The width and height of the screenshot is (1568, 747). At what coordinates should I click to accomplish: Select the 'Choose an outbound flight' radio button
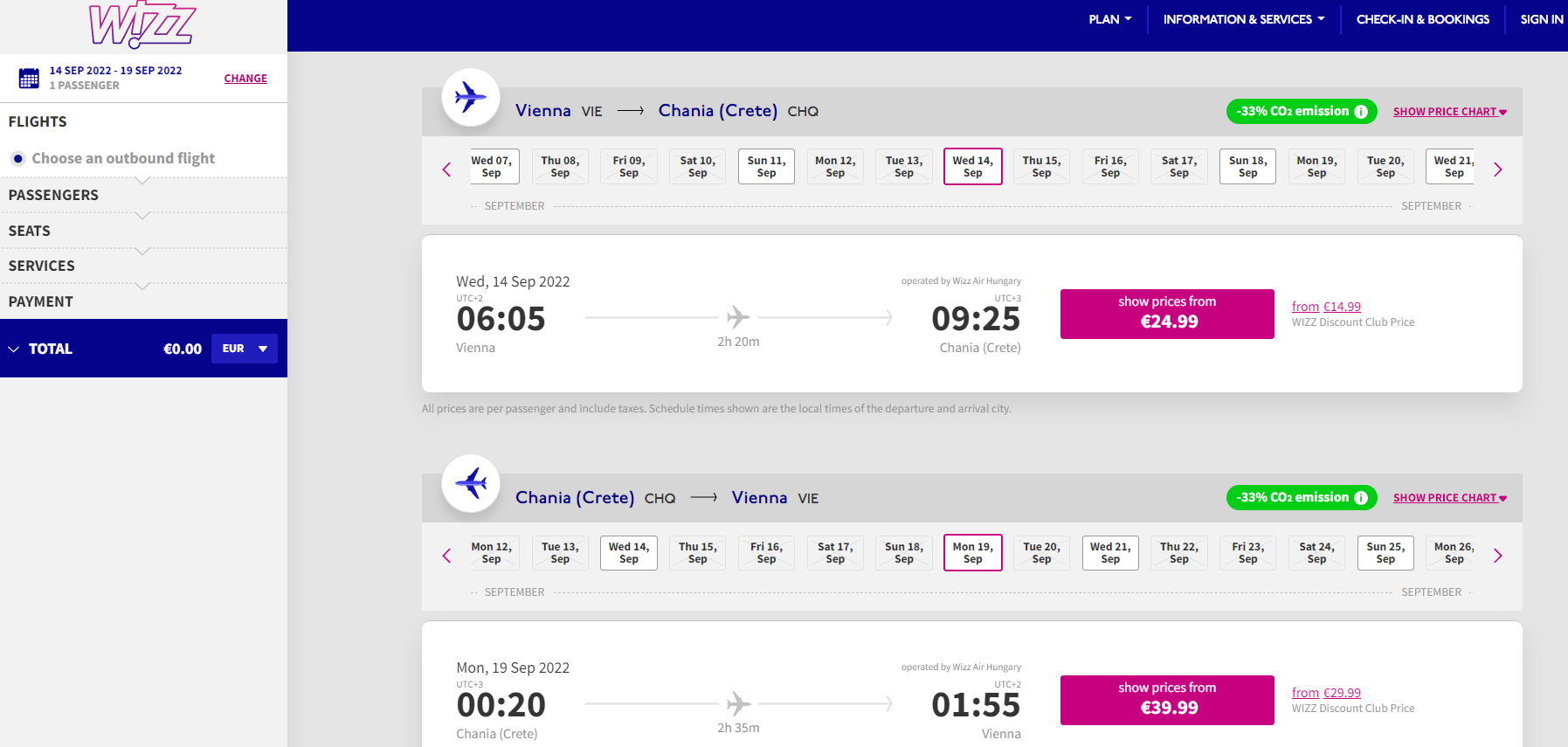tap(17, 158)
